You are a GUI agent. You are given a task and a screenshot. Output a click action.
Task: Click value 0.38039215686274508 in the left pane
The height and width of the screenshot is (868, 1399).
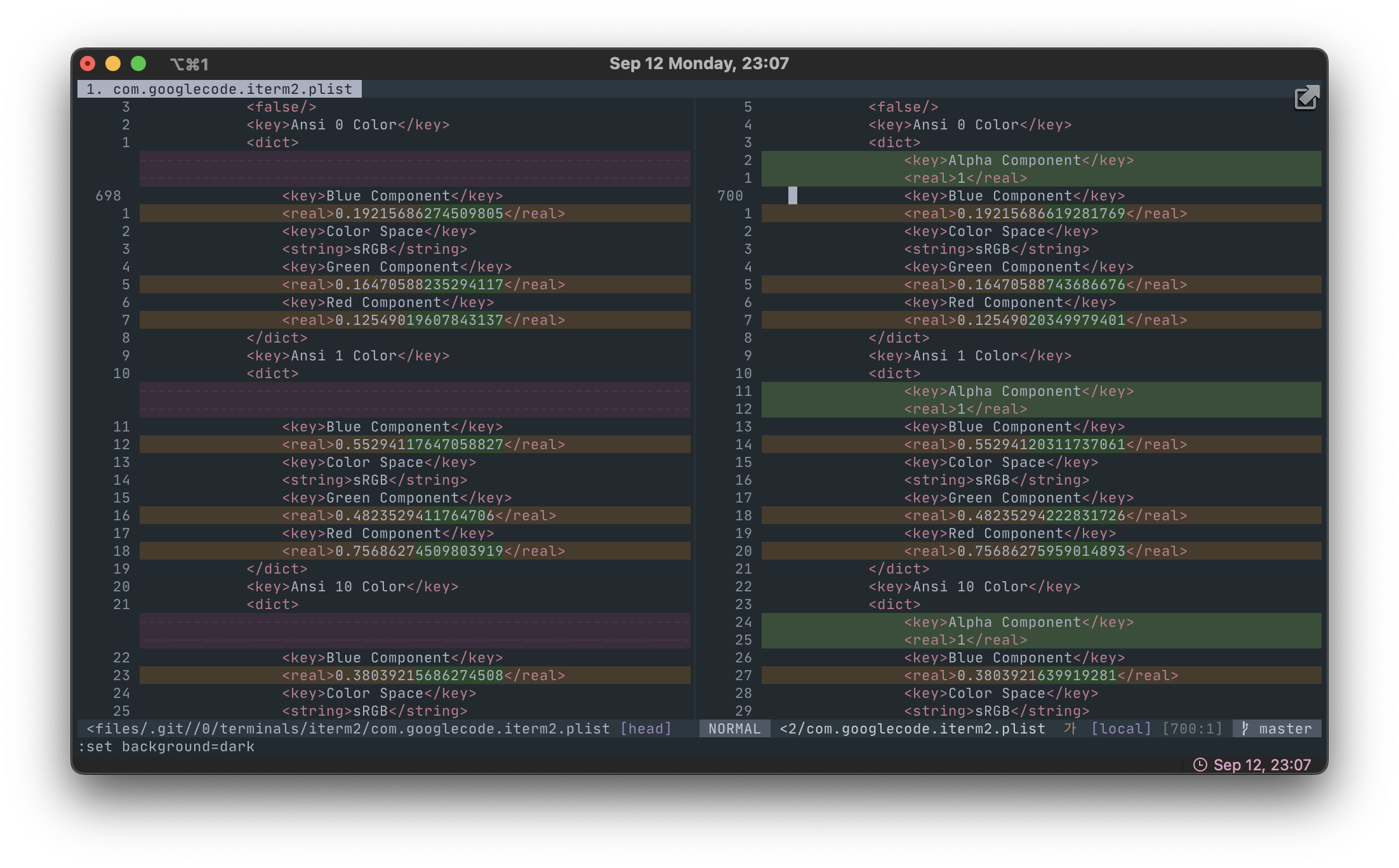click(419, 675)
